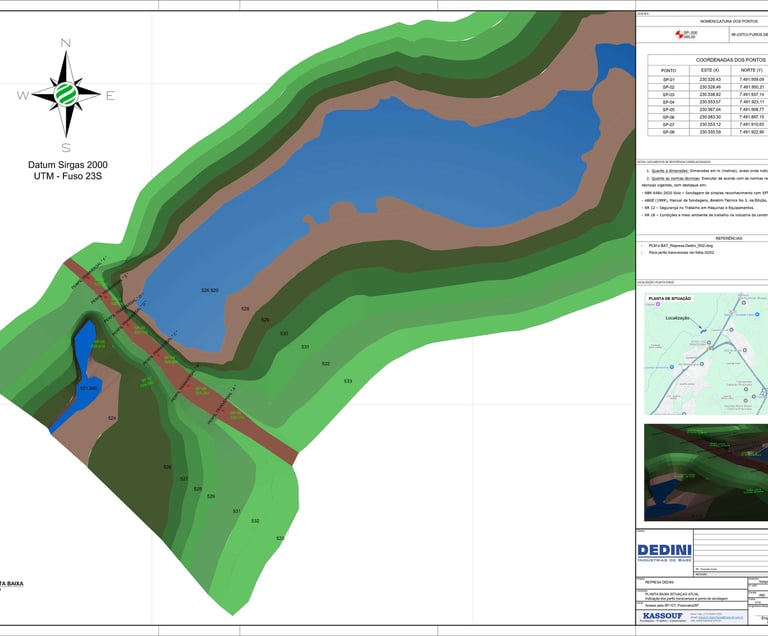768x636 pixels.
Task: Click the compass rose north arrow symbol
Action: coord(66,95)
